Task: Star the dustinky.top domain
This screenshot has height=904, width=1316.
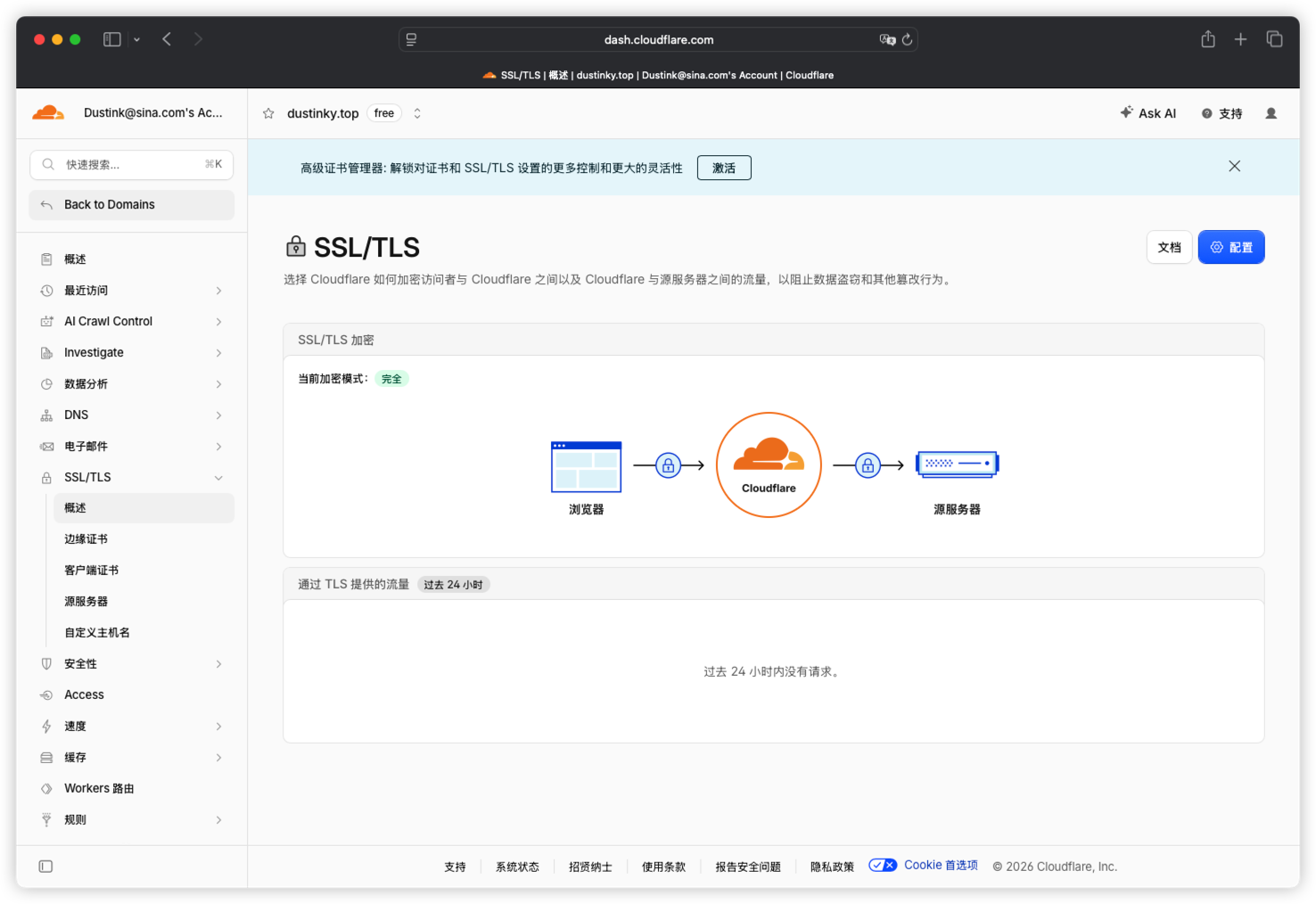Action: (268, 113)
